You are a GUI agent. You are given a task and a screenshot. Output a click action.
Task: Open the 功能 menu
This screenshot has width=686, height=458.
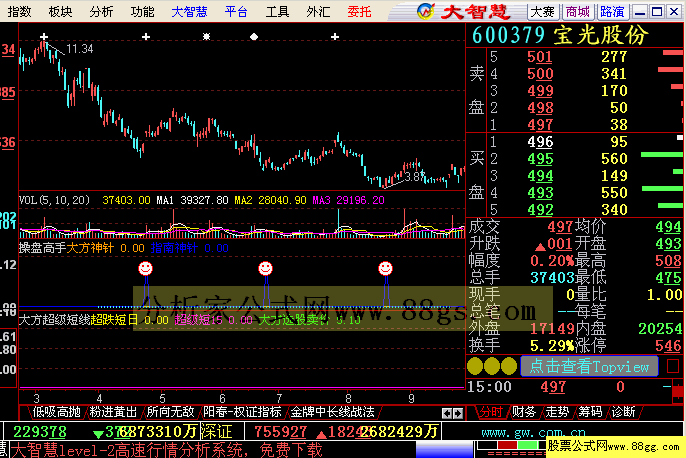[142, 11]
